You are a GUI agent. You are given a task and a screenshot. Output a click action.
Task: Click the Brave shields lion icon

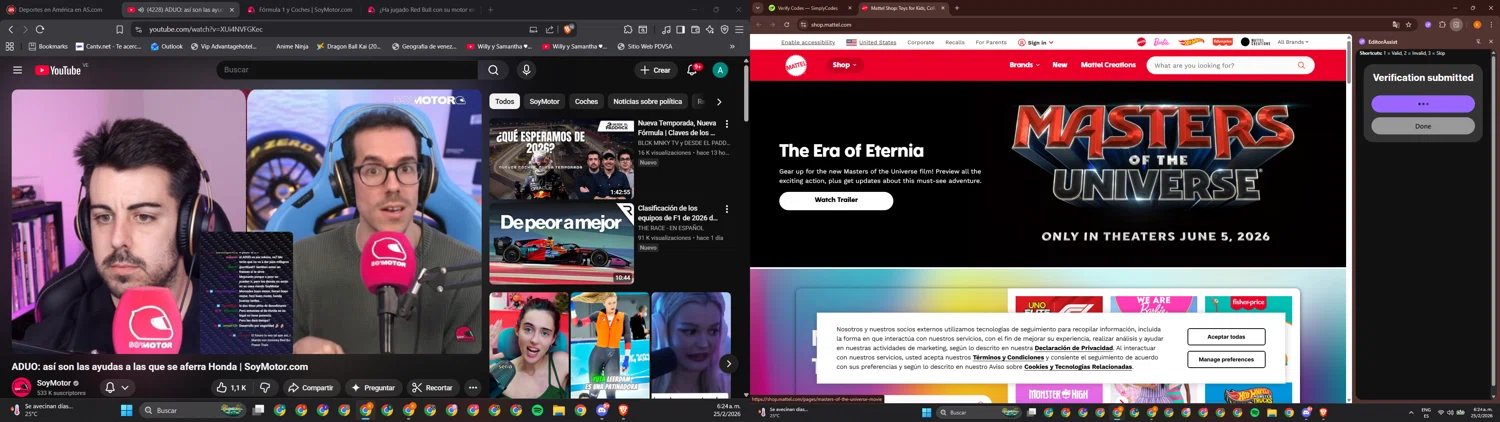pos(568,30)
